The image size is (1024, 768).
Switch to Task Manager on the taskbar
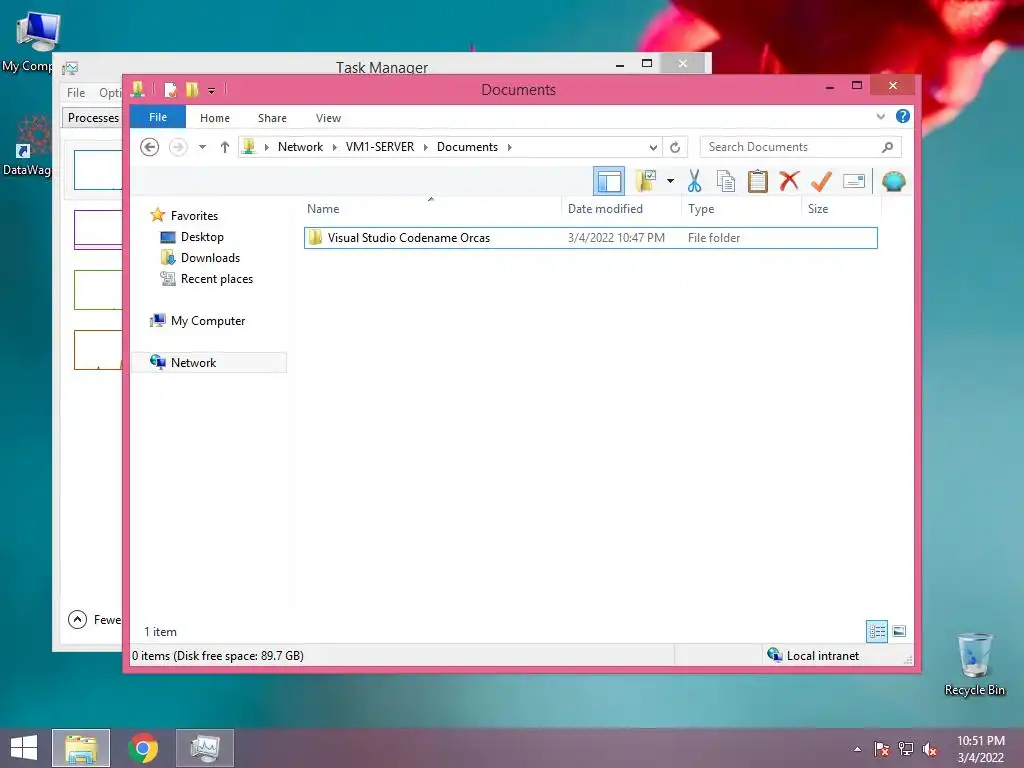[x=204, y=748]
